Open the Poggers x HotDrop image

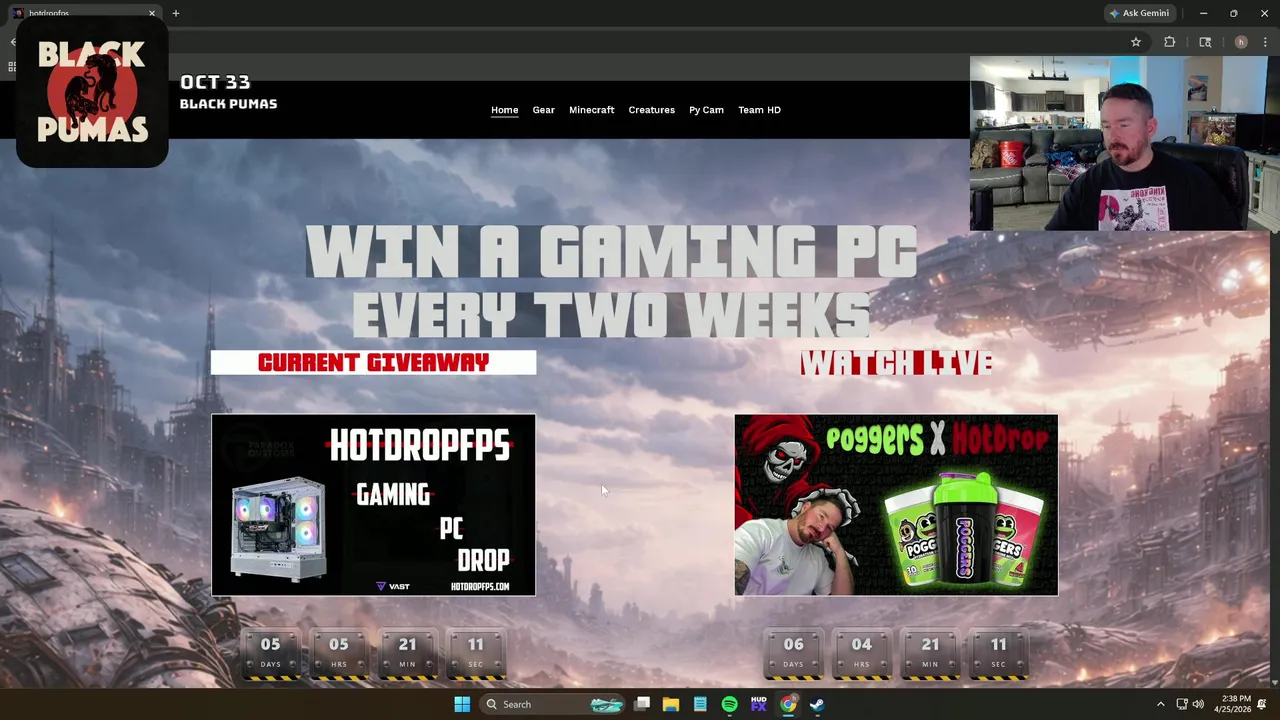(x=896, y=505)
